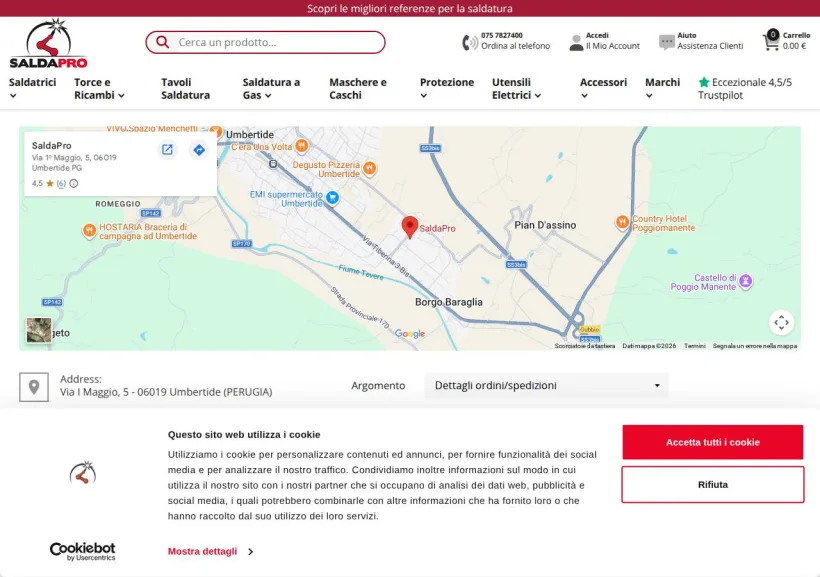Click the help chat bubble icon

[666, 42]
